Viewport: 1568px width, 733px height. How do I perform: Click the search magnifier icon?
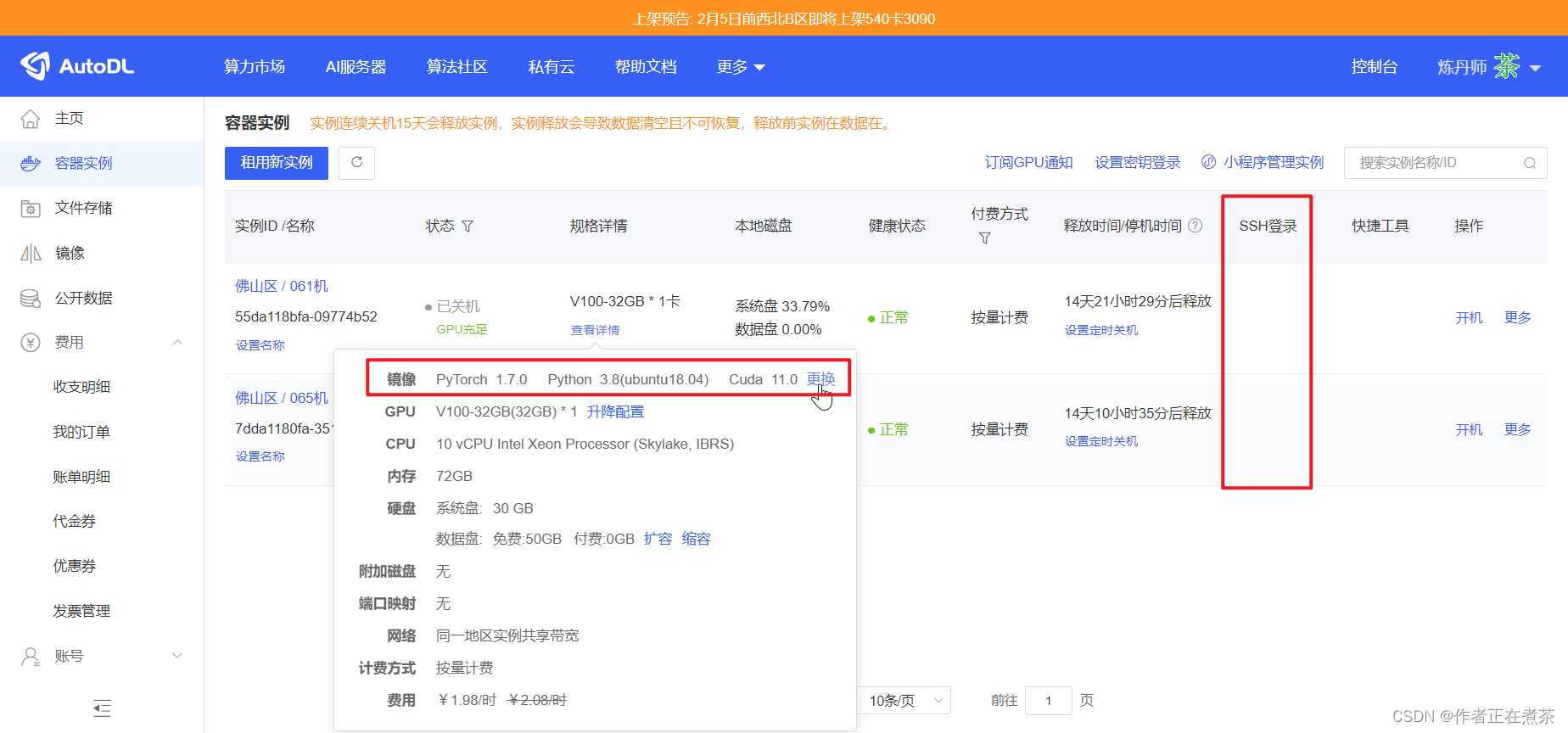(x=1530, y=163)
